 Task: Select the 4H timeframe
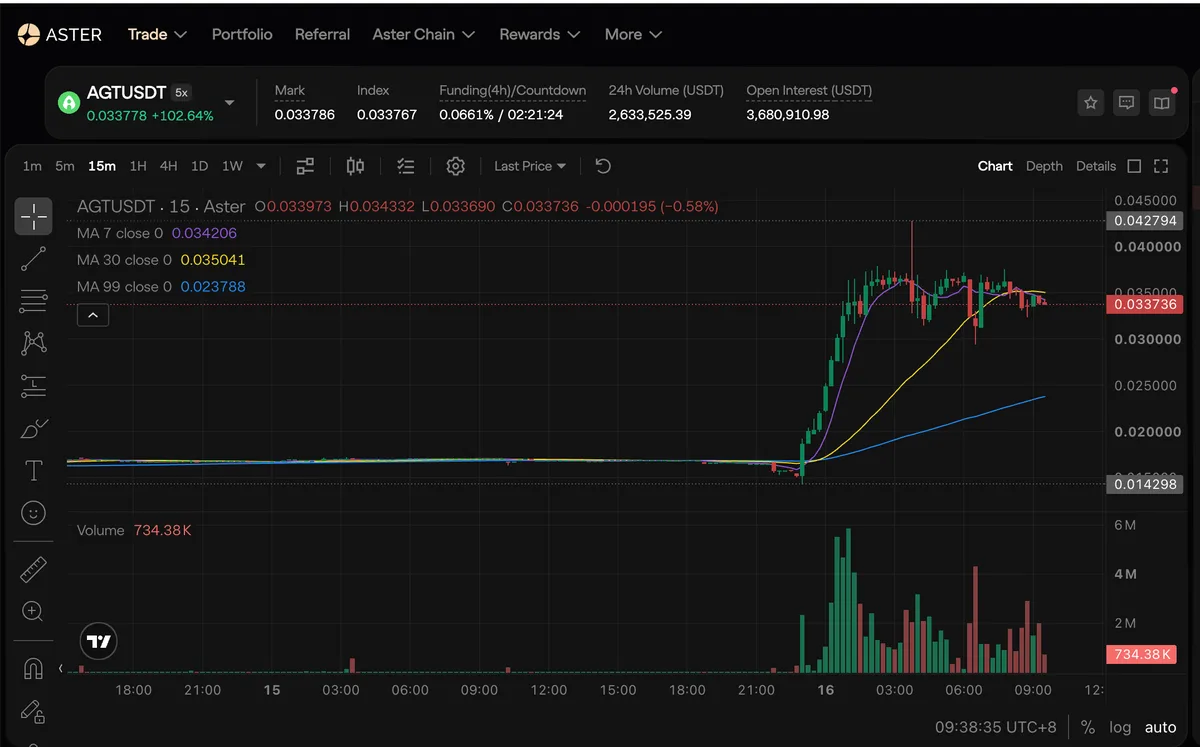168,166
